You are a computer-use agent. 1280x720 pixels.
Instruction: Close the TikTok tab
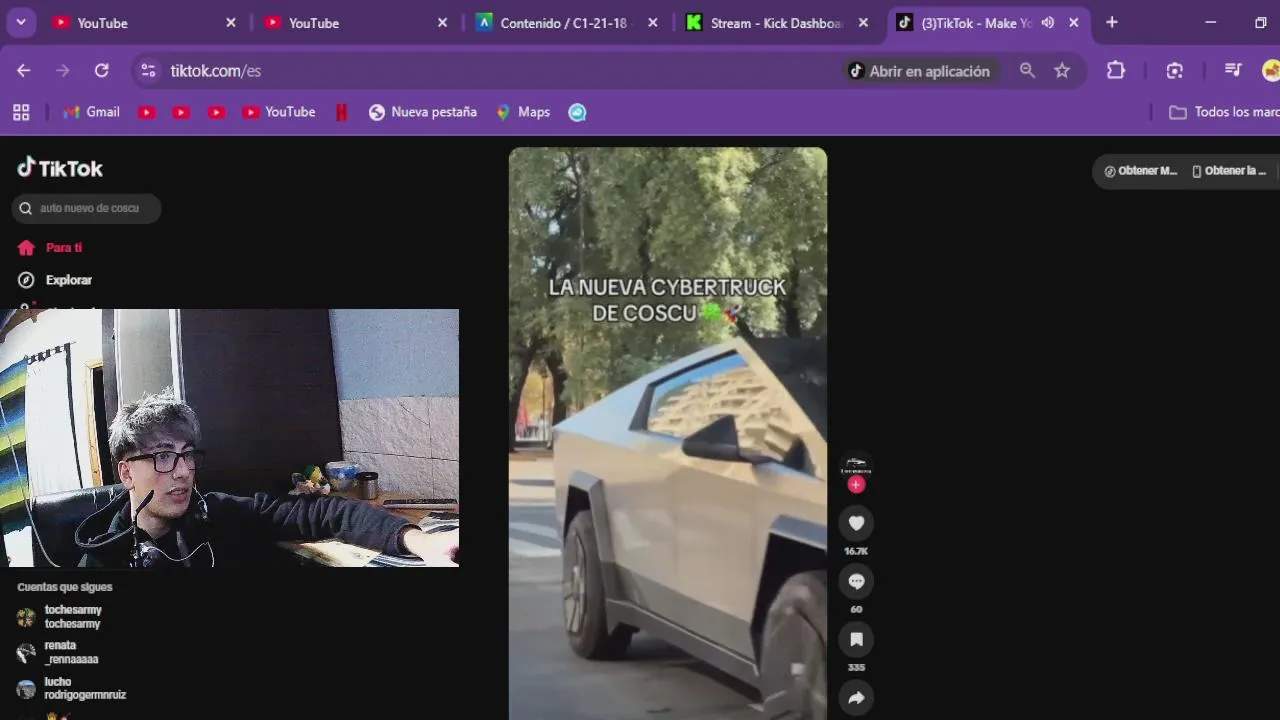click(1074, 22)
